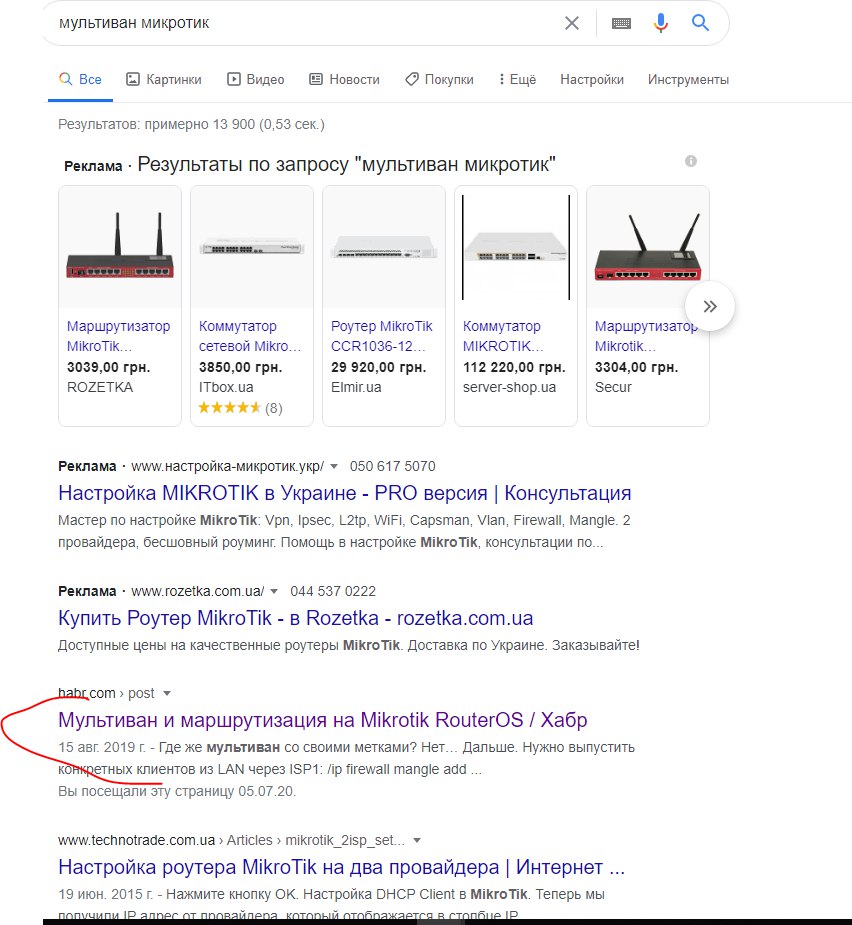Click the seller name Elmir.ua

(x=356, y=388)
